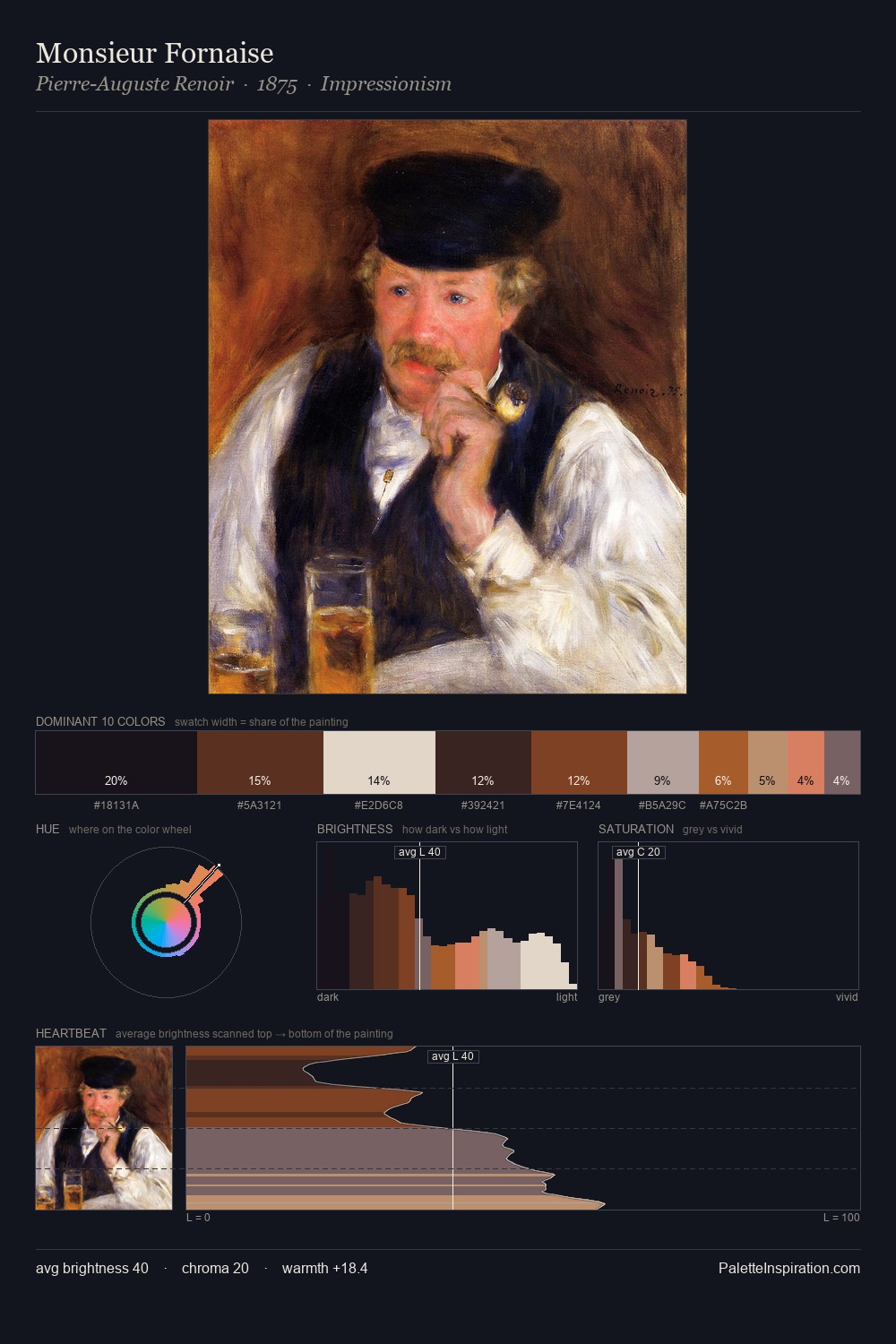This screenshot has width=896, height=1344.
Task: Click the 'dark' axis label
Action: pos(328,997)
